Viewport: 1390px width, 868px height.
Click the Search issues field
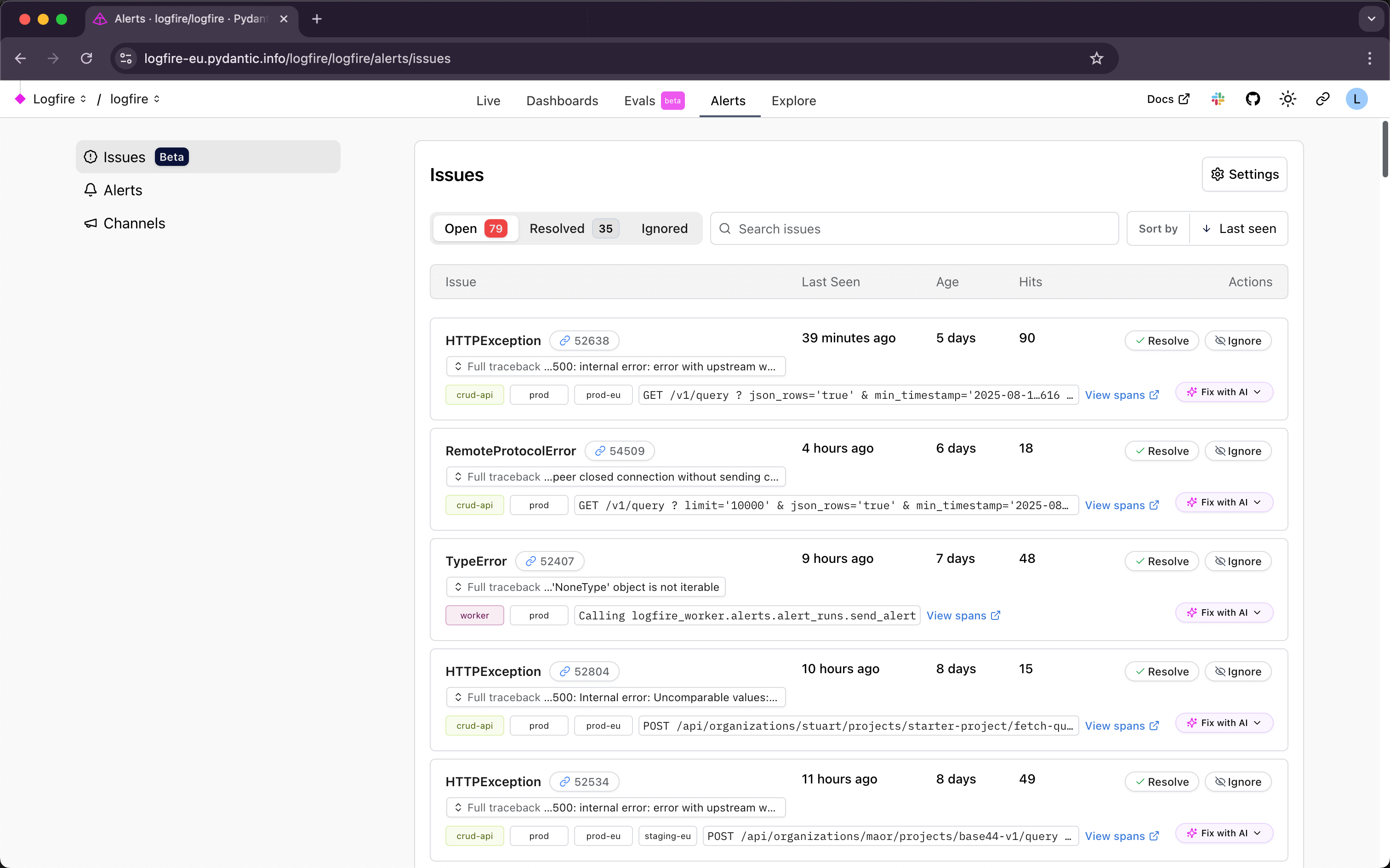(914, 228)
